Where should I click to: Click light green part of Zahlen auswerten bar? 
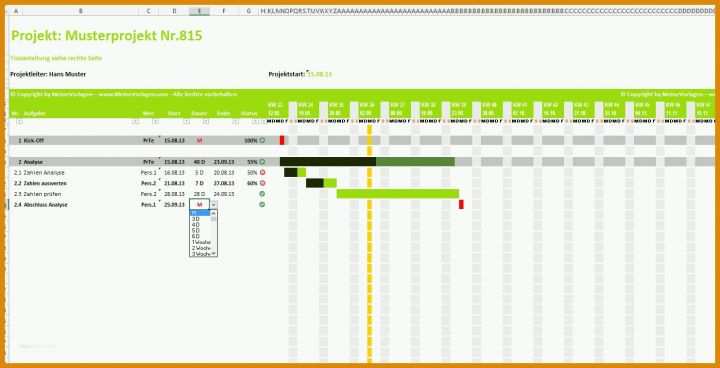330,183
